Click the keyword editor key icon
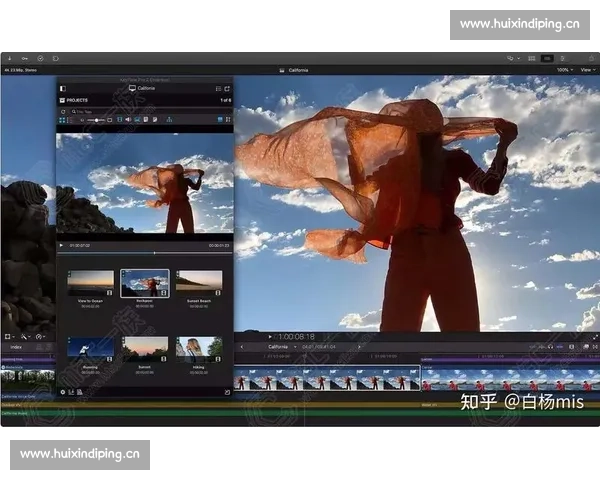 click(x=24, y=58)
